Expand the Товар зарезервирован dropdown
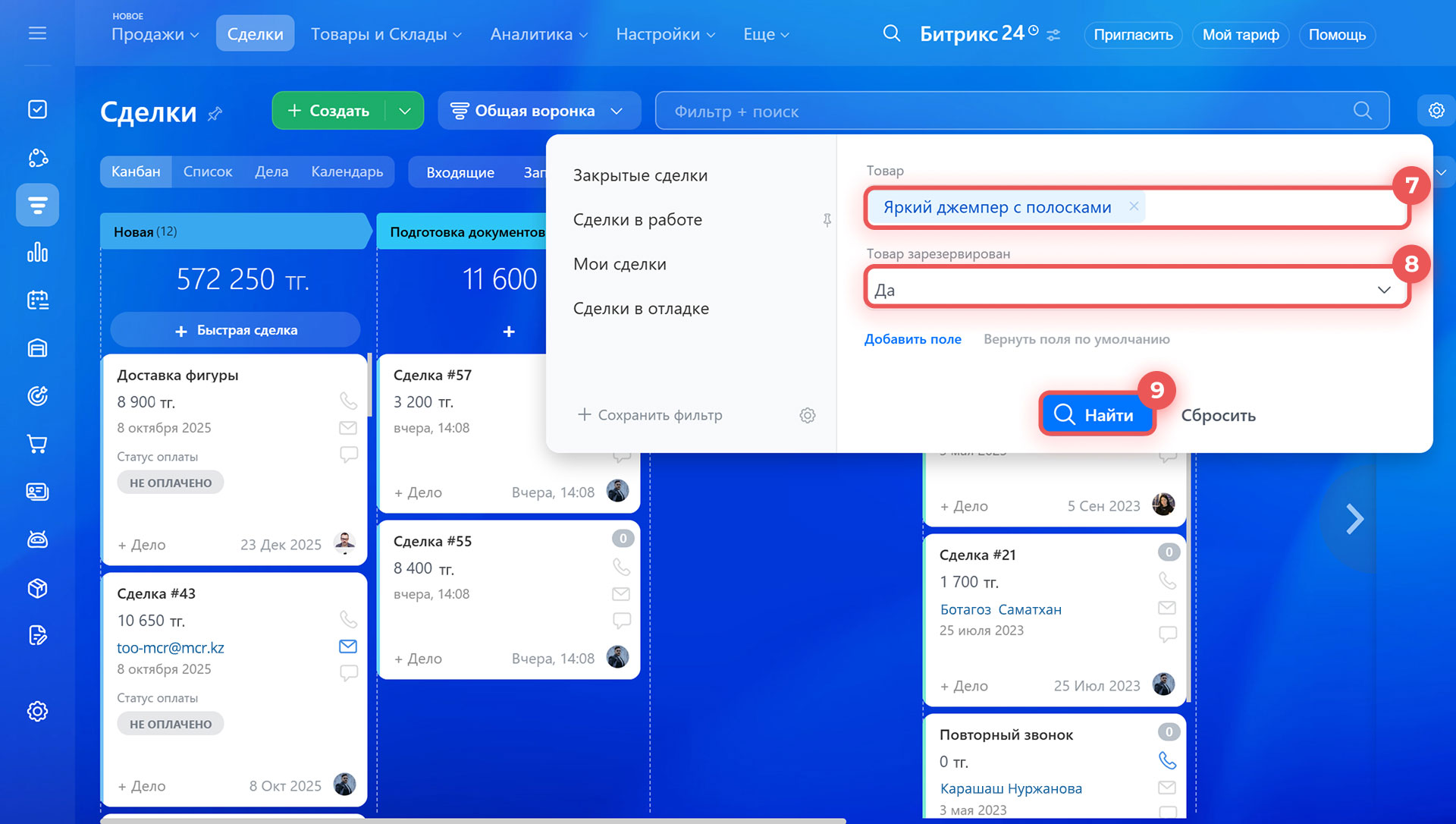This screenshot has width=1456, height=824. click(1383, 290)
